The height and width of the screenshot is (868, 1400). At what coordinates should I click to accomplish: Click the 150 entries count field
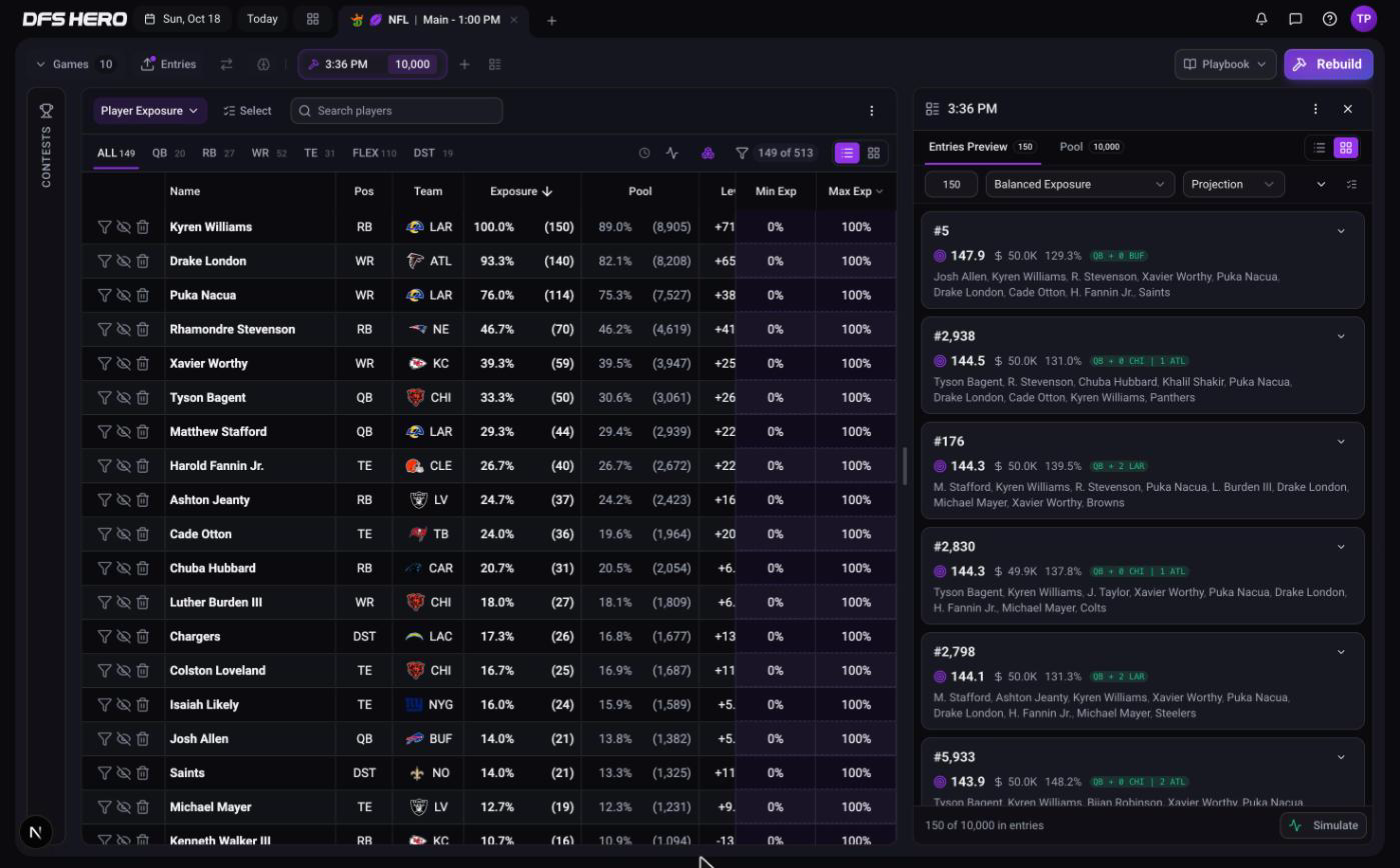[x=951, y=184]
